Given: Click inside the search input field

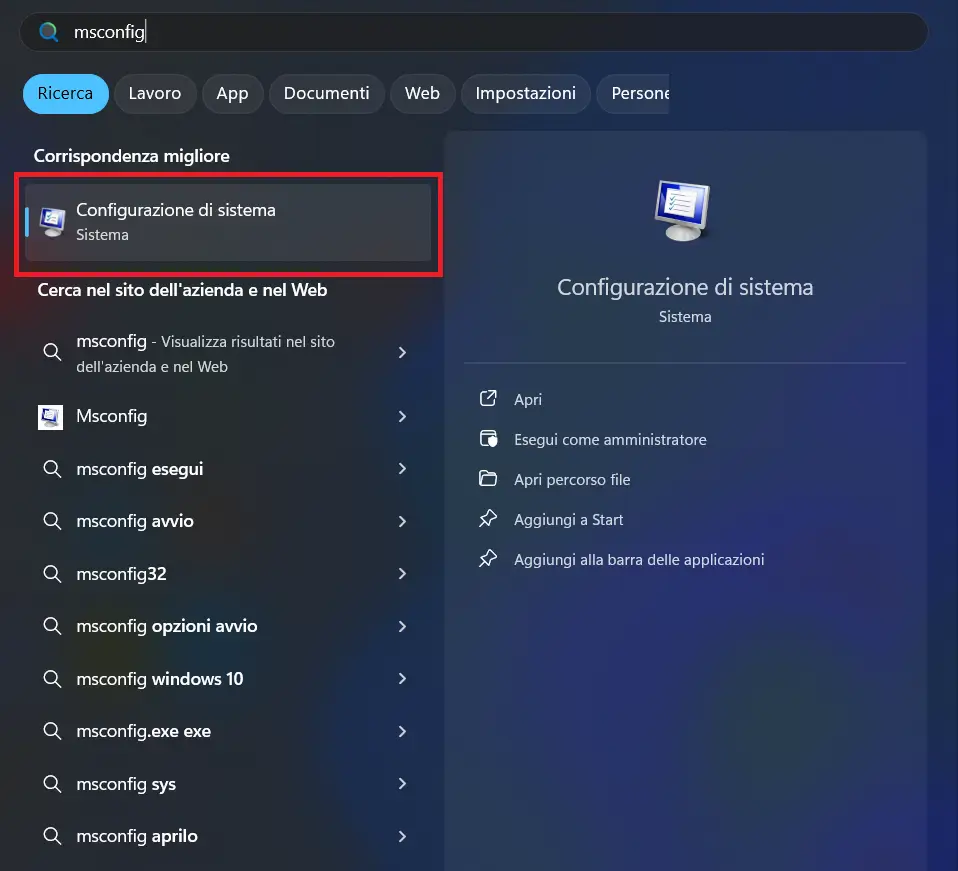Looking at the screenshot, I should [x=300, y=31].
